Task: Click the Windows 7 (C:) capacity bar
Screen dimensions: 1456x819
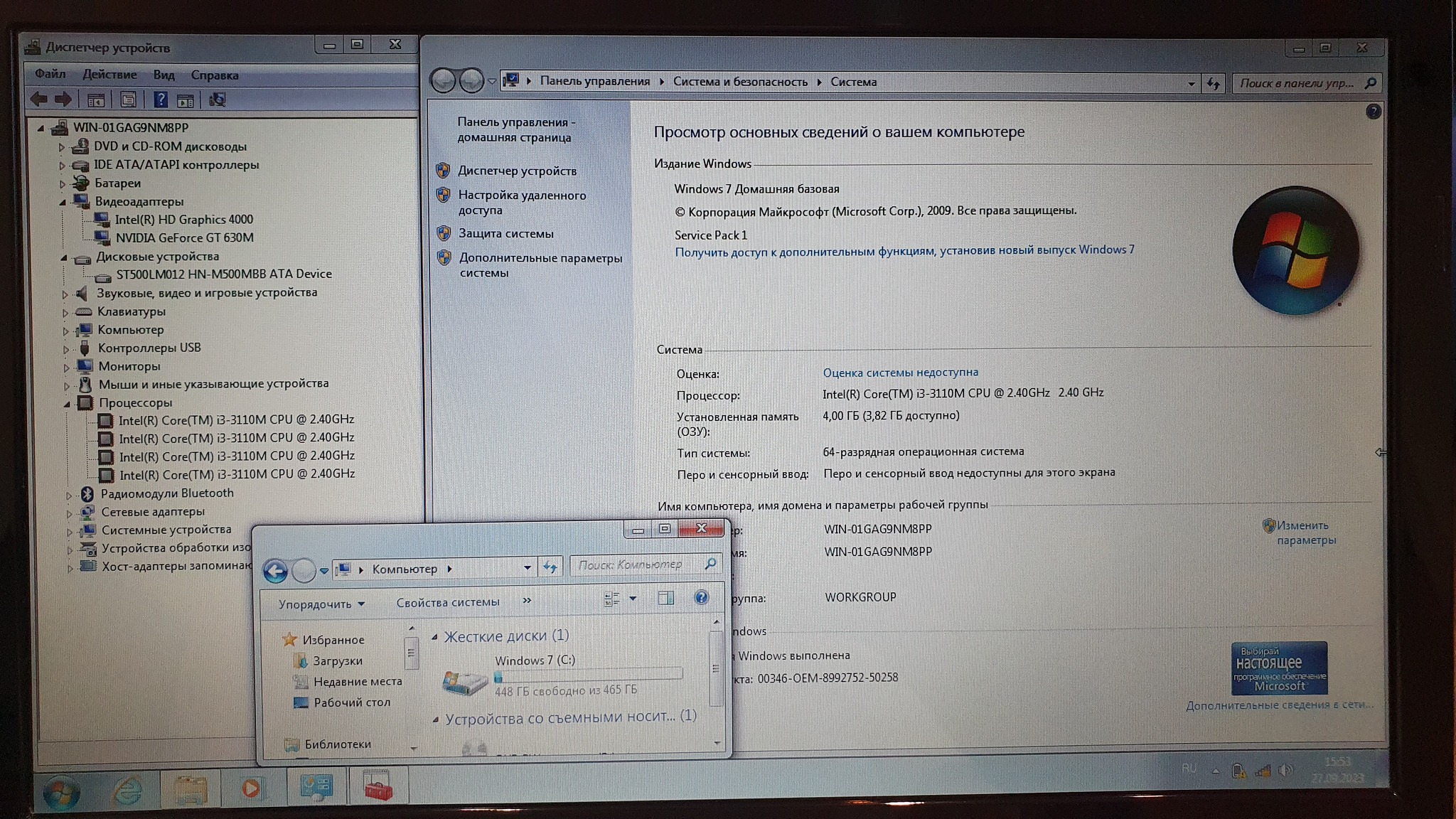Action: (x=589, y=675)
